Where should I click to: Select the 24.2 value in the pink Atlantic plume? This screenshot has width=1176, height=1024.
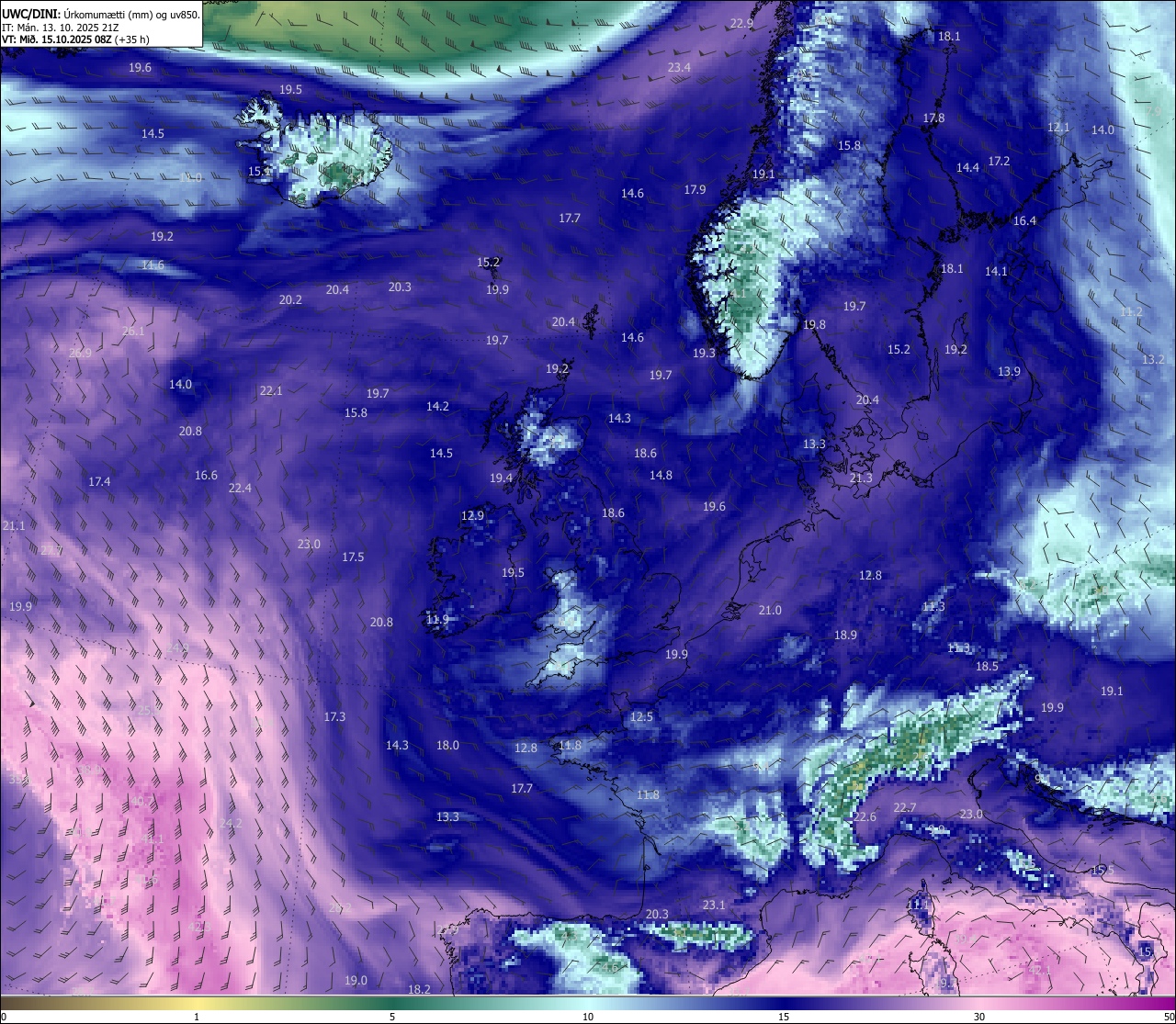click(x=231, y=823)
